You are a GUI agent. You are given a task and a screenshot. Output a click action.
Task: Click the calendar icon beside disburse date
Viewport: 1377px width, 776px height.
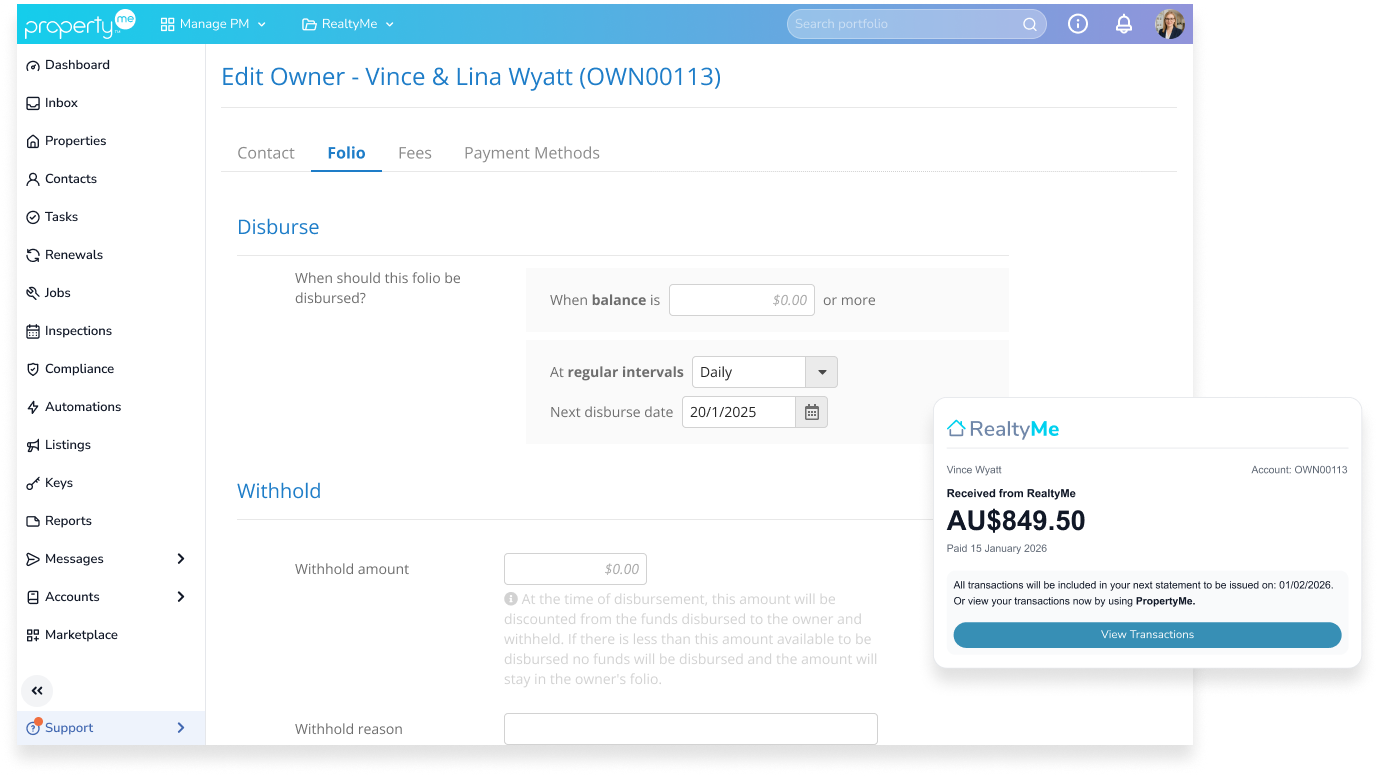pyautogui.click(x=812, y=412)
